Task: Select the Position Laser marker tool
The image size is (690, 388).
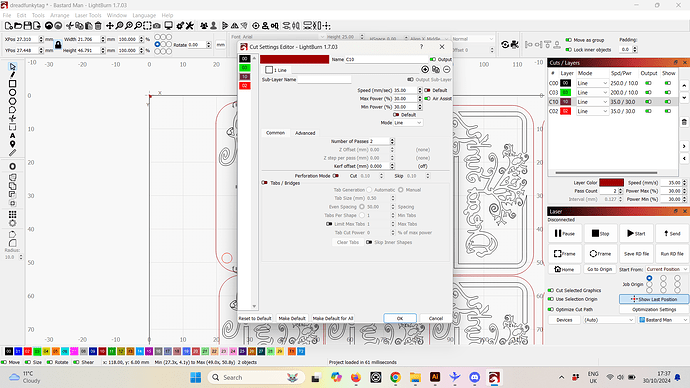Action: tap(12, 144)
